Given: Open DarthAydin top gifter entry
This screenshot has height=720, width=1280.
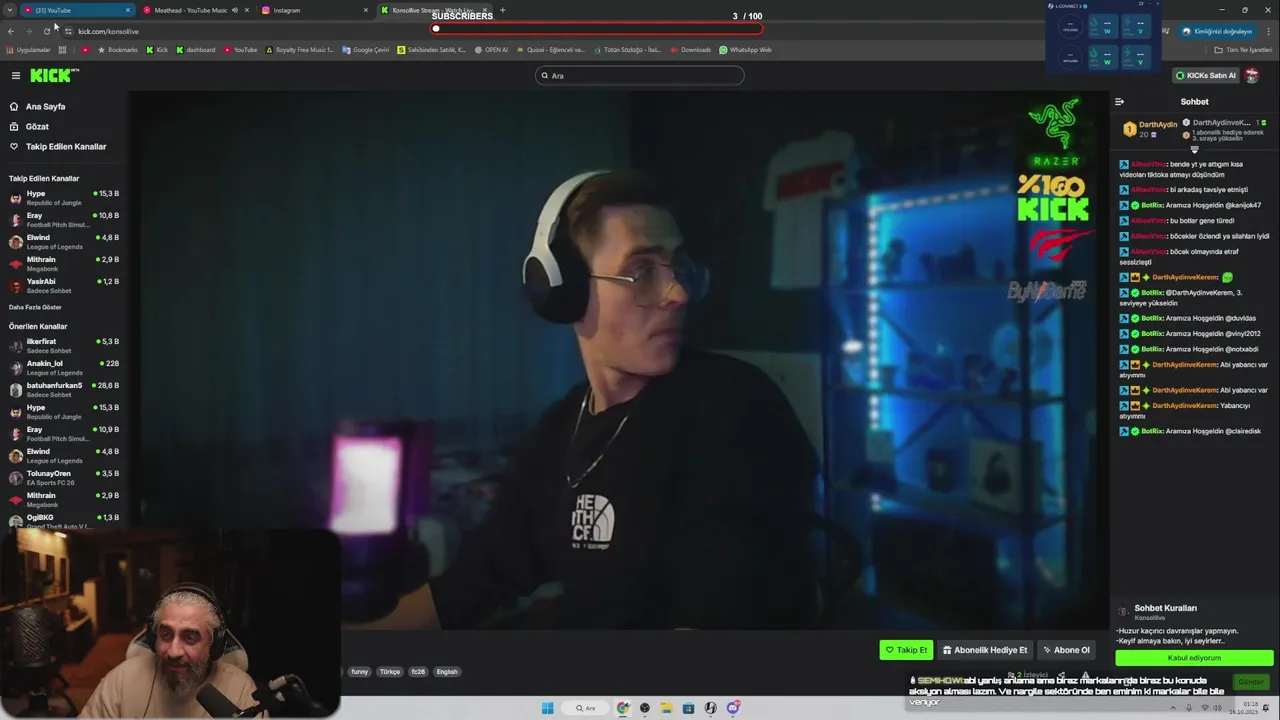Looking at the screenshot, I should 1150,129.
